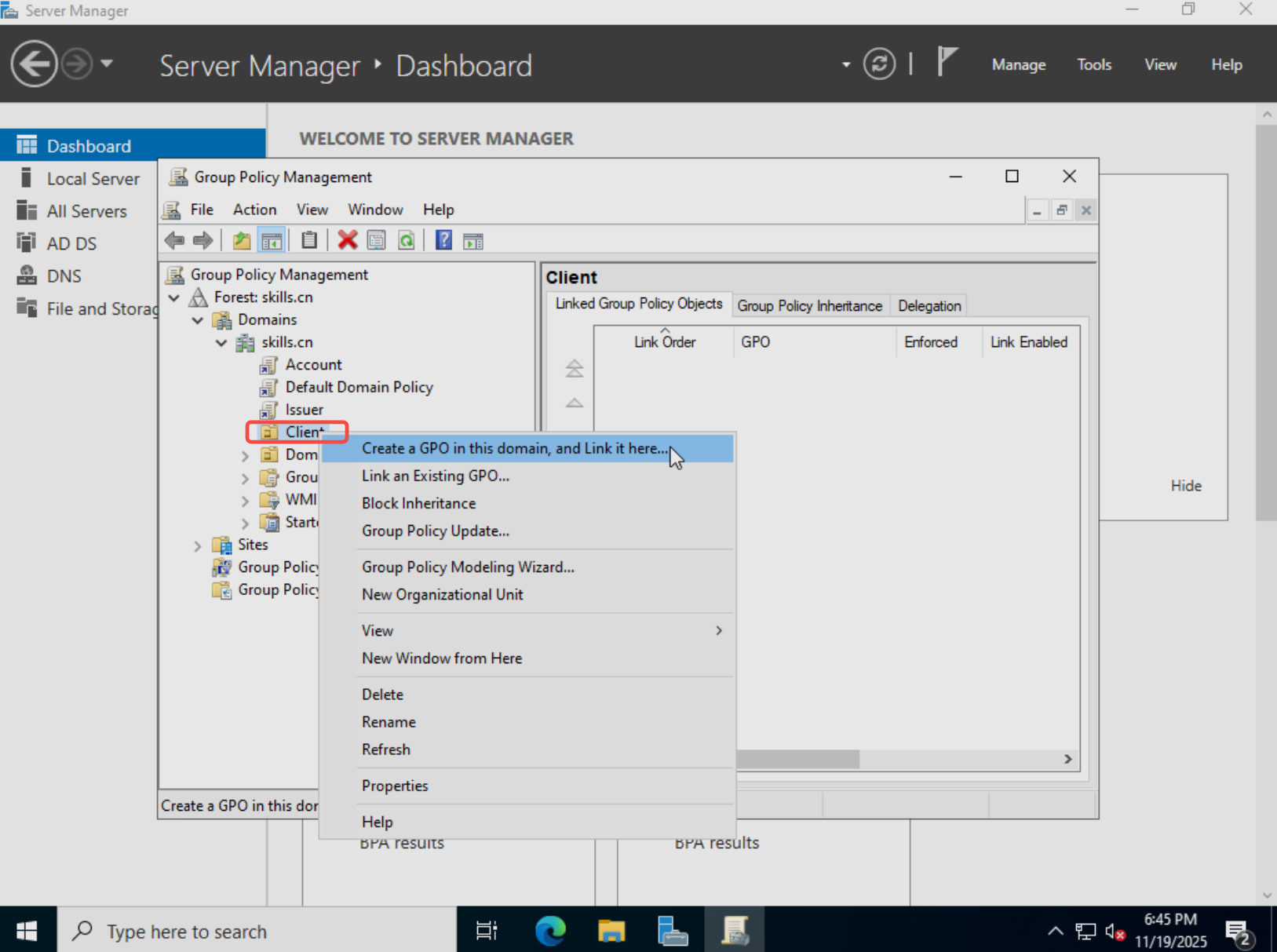Open Microsoft Edge from taskbar

(x=550, y=931)
